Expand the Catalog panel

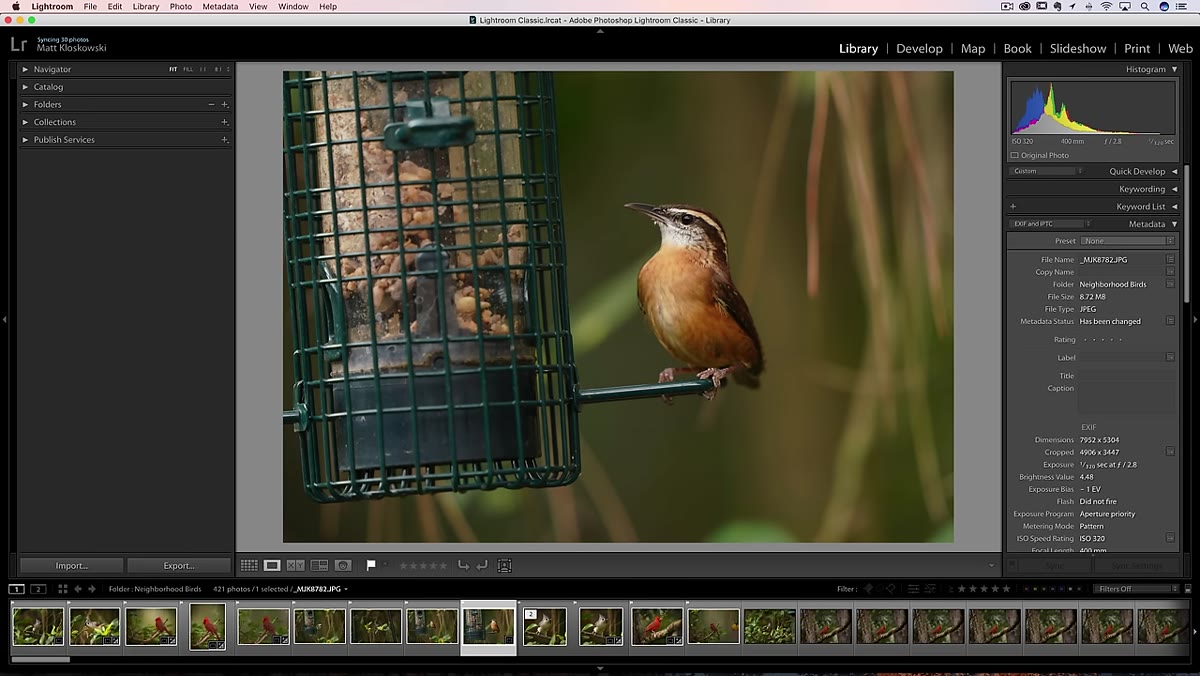point(26,87)
